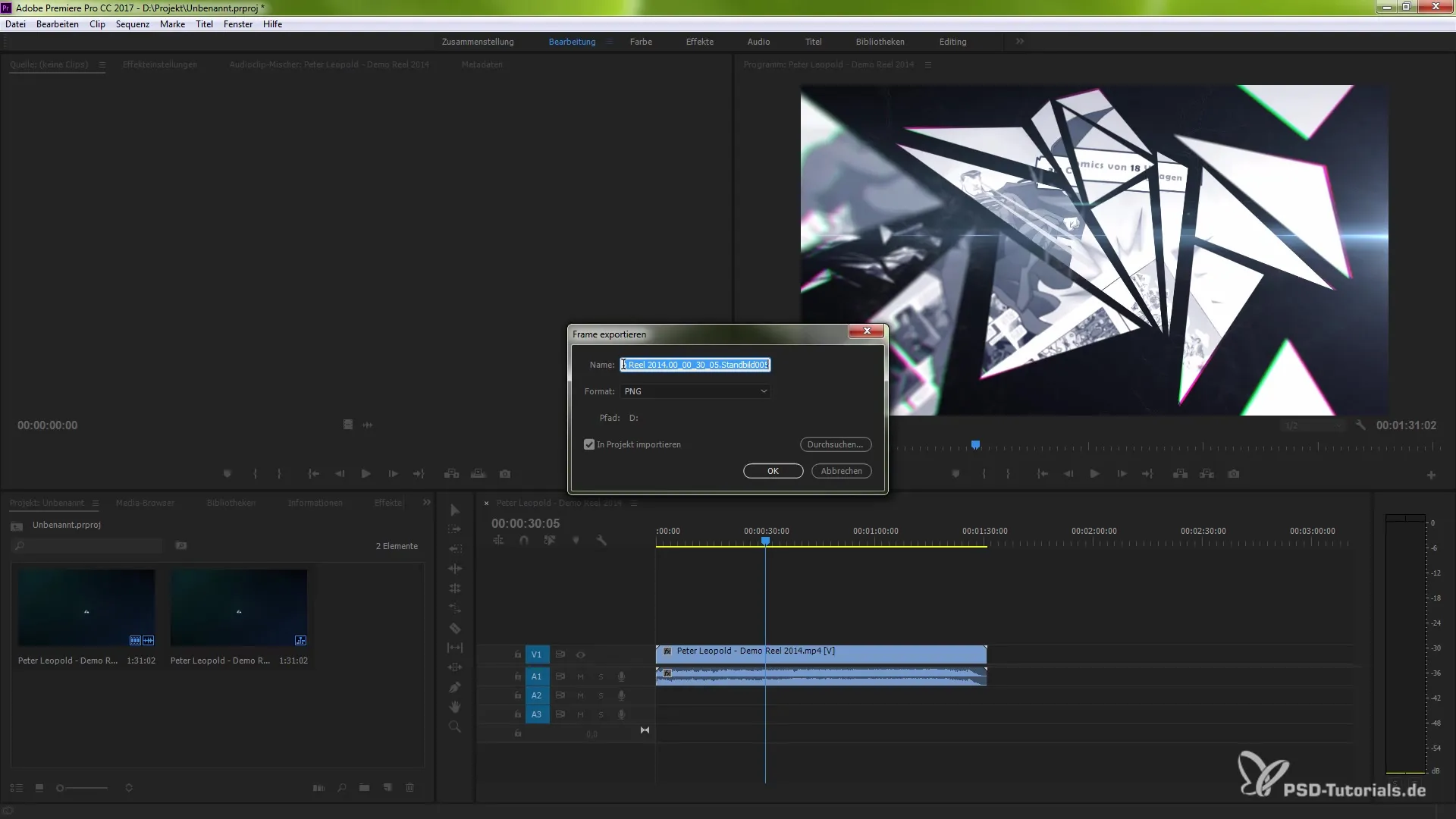Open Program monitor panel menu
The height and width of the screenshot is (819, 1456).
point(928,64)
